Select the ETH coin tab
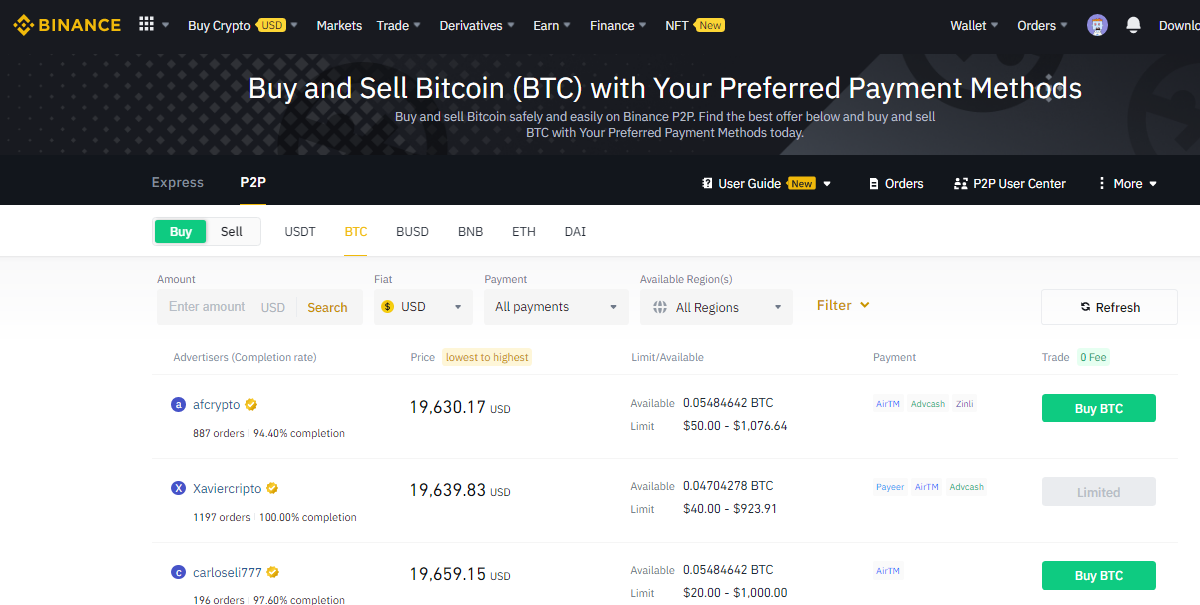Screen dimensions: 1200x605 tap(524, 232)
